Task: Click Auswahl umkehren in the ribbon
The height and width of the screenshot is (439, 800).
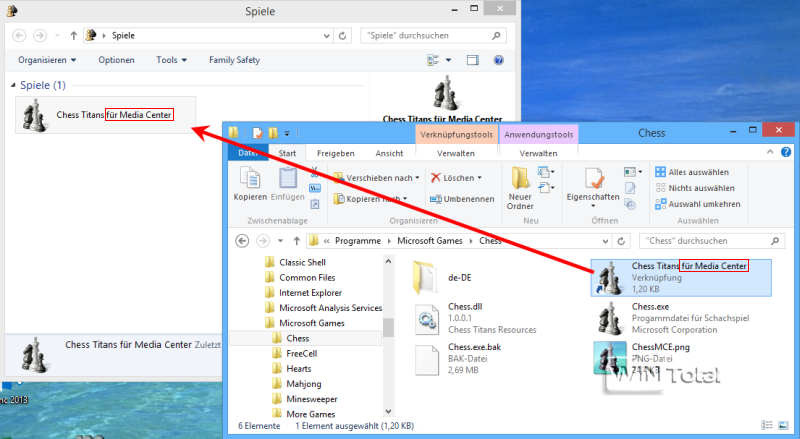Action: (x=698, y=204)
